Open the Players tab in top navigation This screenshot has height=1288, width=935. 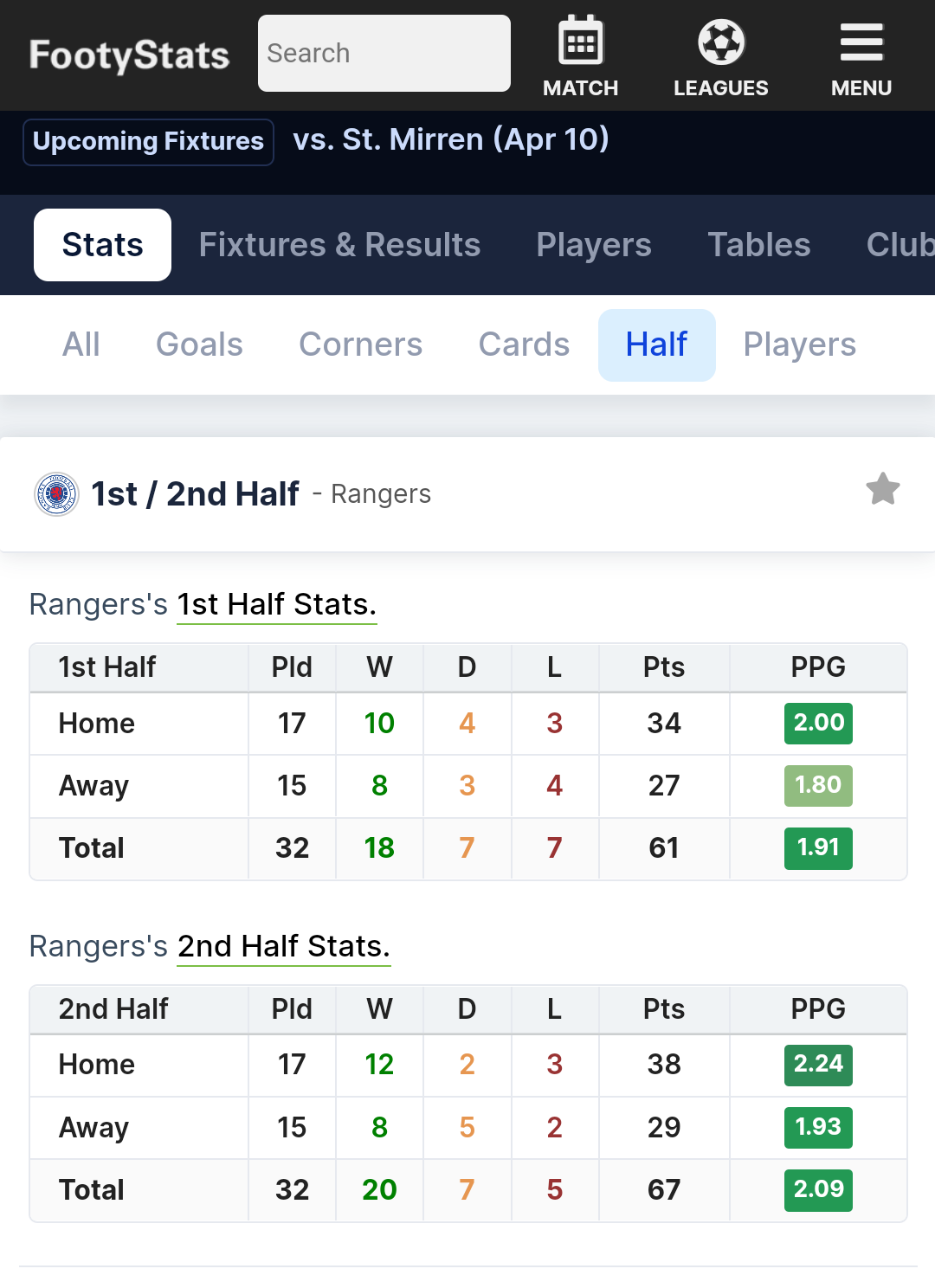click(x=593, y=245)
